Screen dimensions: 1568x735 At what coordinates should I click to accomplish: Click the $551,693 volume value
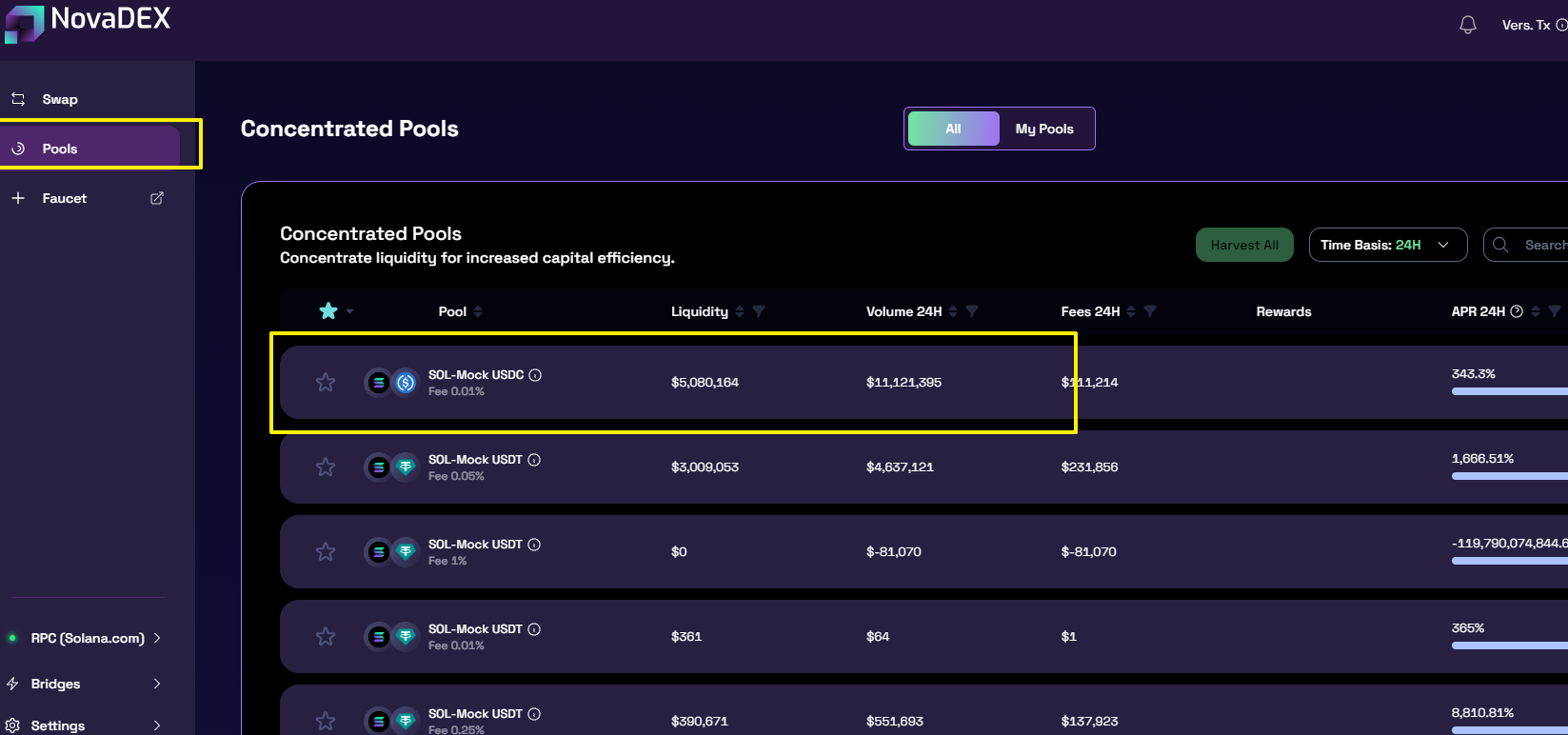pos(894,721)
